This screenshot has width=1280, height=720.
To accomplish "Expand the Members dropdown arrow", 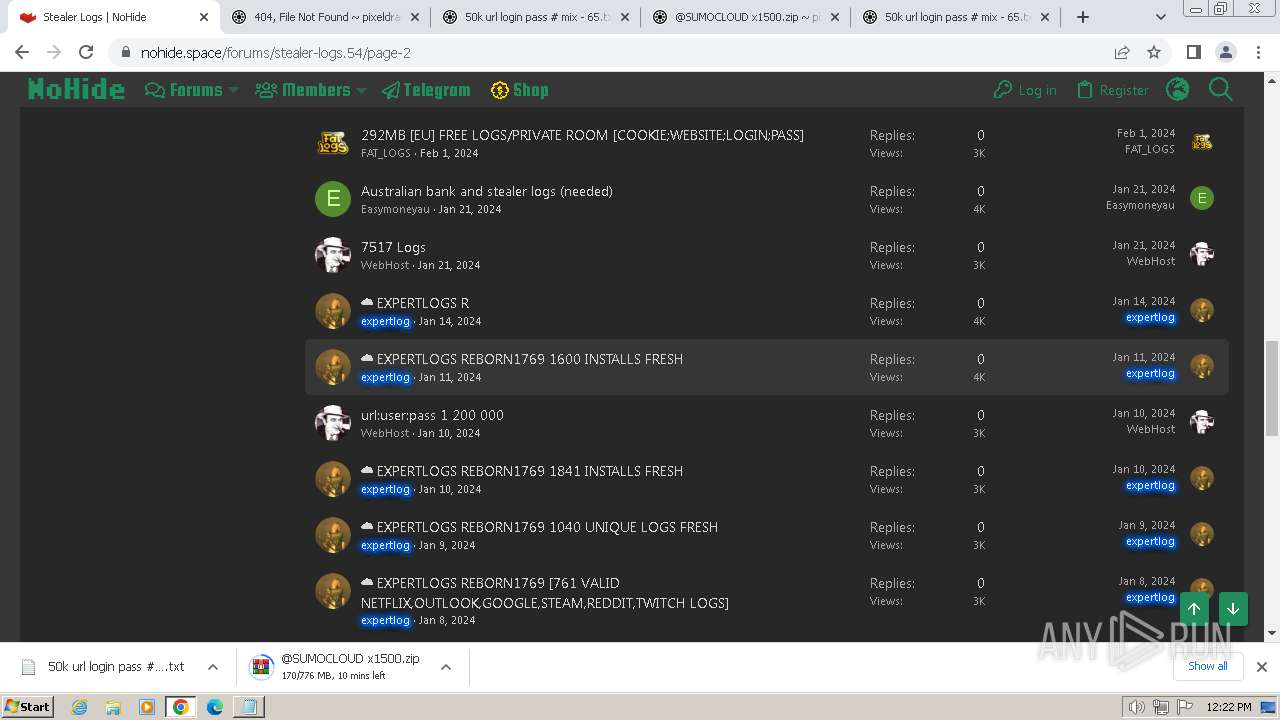I will 362,90.
